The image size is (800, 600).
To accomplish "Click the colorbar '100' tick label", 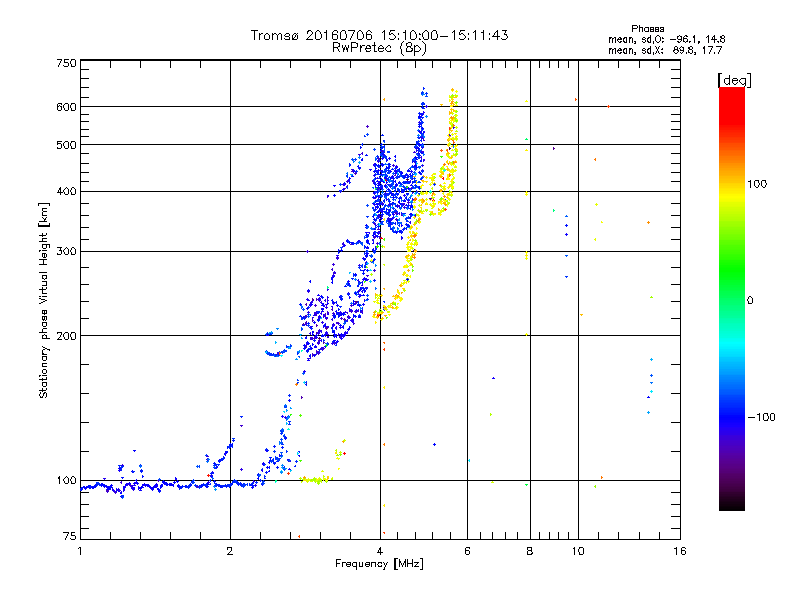I will [x=757, y=184].
